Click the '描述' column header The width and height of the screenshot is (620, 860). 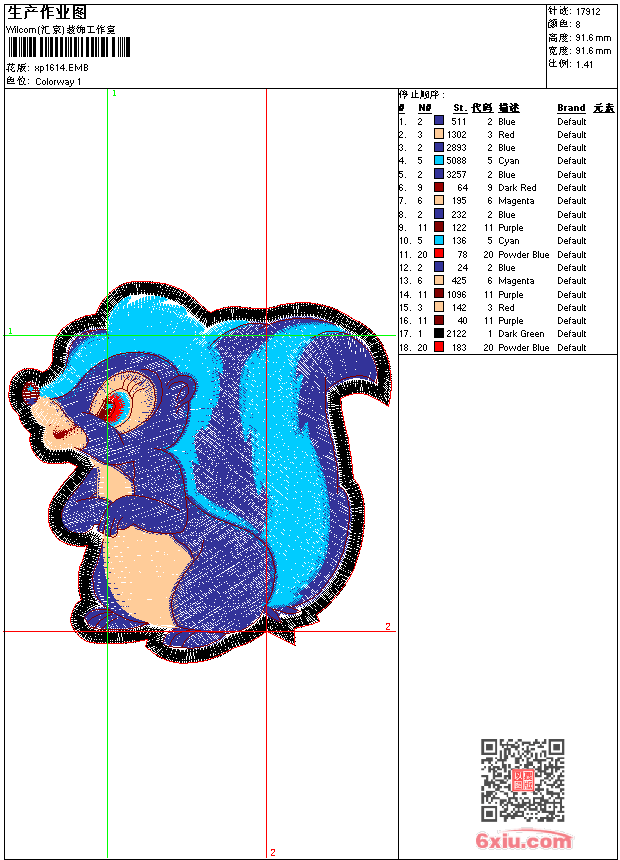(x=509, y=108)
